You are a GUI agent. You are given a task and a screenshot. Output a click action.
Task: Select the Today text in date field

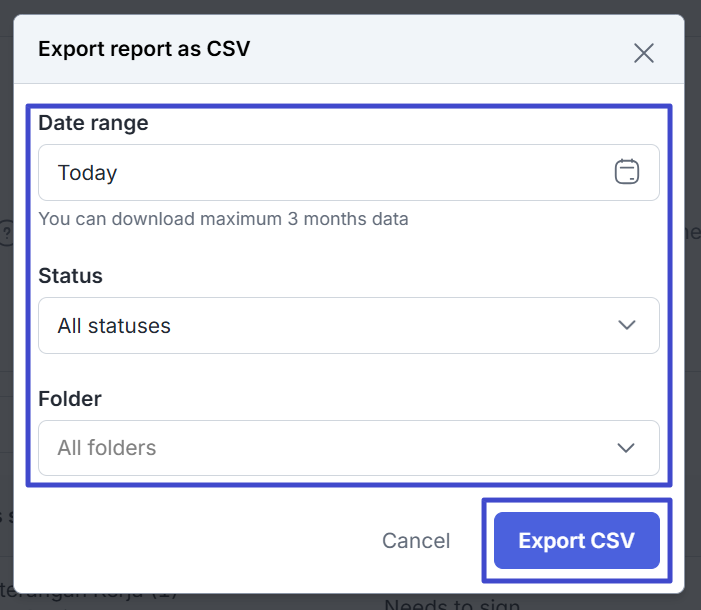[87, 173]
